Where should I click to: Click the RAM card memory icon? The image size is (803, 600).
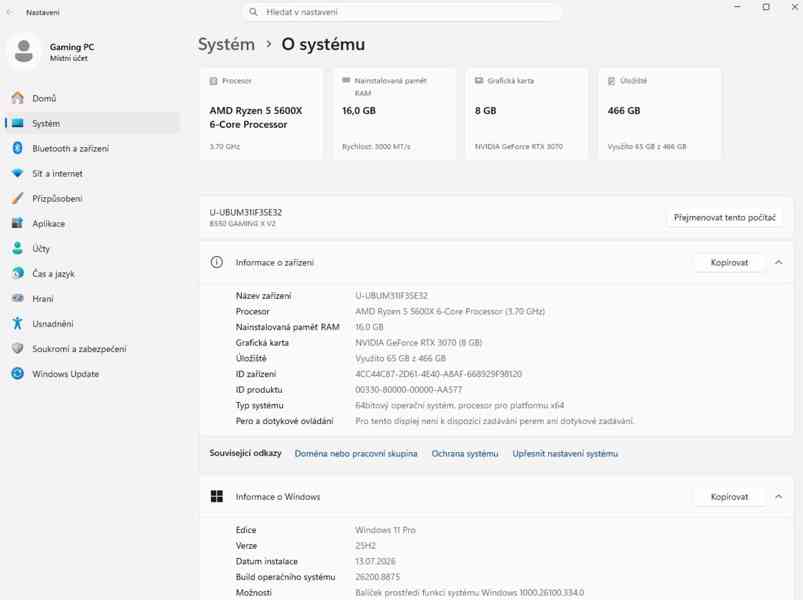346,80
